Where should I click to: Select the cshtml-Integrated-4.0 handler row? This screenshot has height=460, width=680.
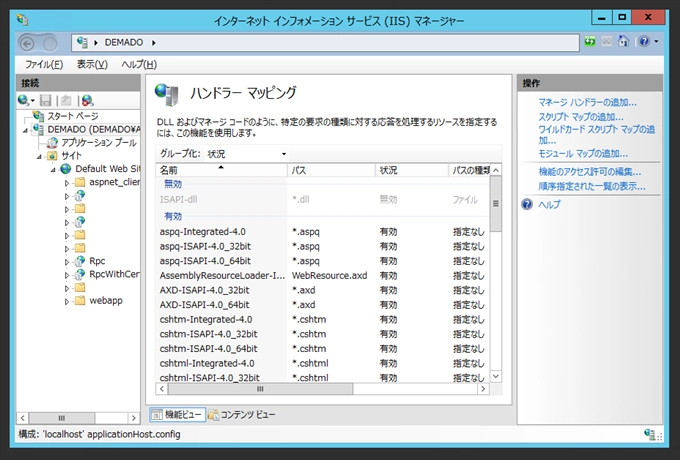click(x=323, y=363)
